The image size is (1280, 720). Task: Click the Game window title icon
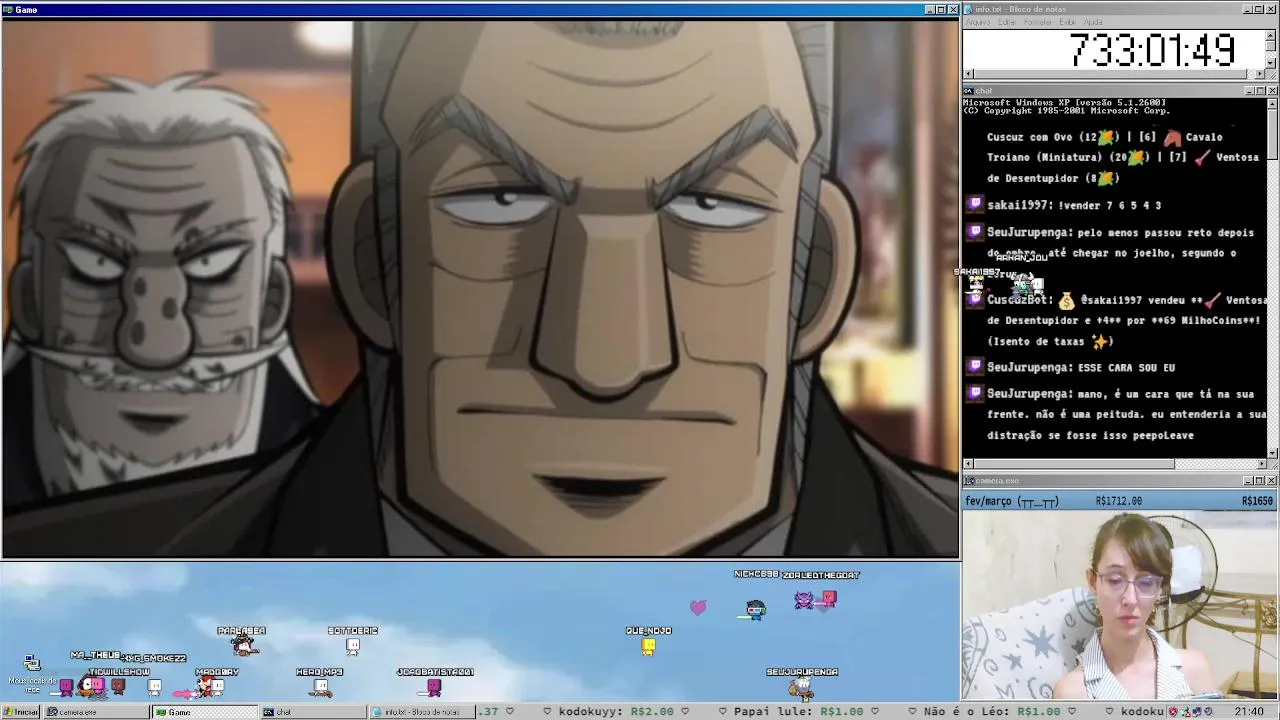[x=7, y=9]
